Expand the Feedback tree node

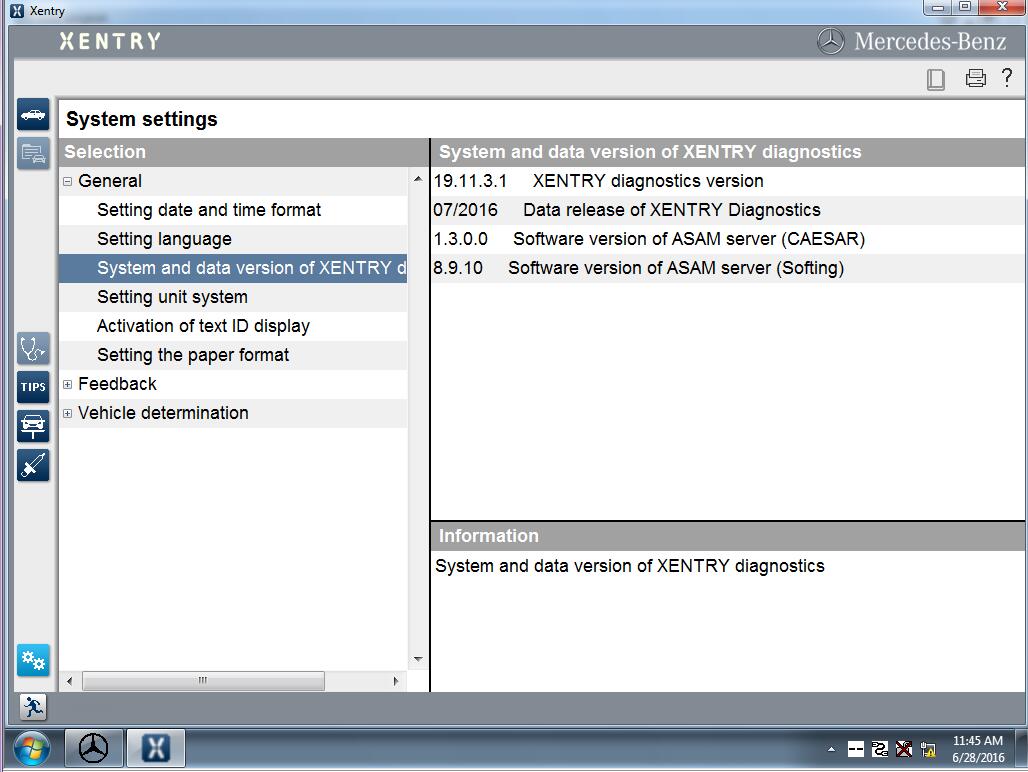point(67,385)
